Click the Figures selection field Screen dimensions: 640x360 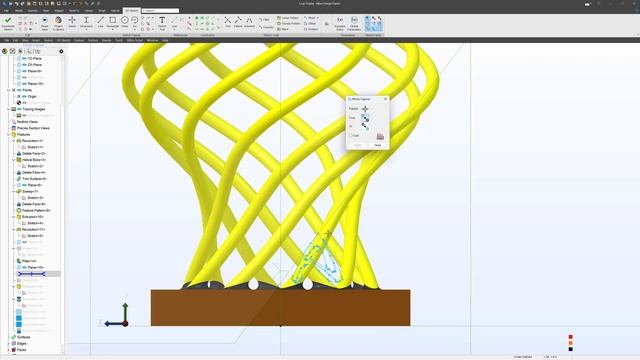click(x=365, y=109)
